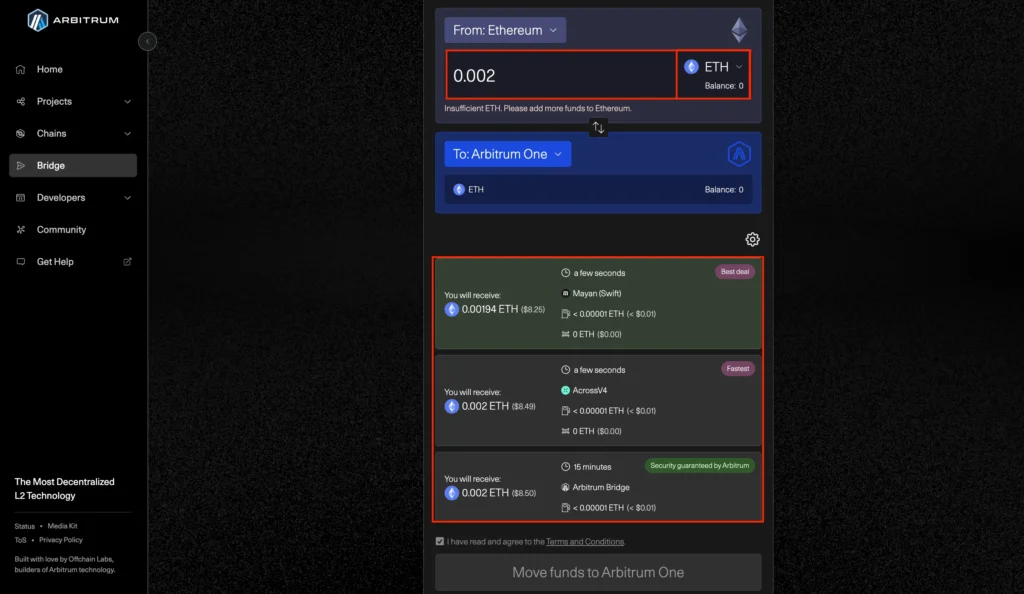This screenshot has width=1024, height=594.
Task: Click the Chains icon in the sidebar
Action: pos(21,133)
